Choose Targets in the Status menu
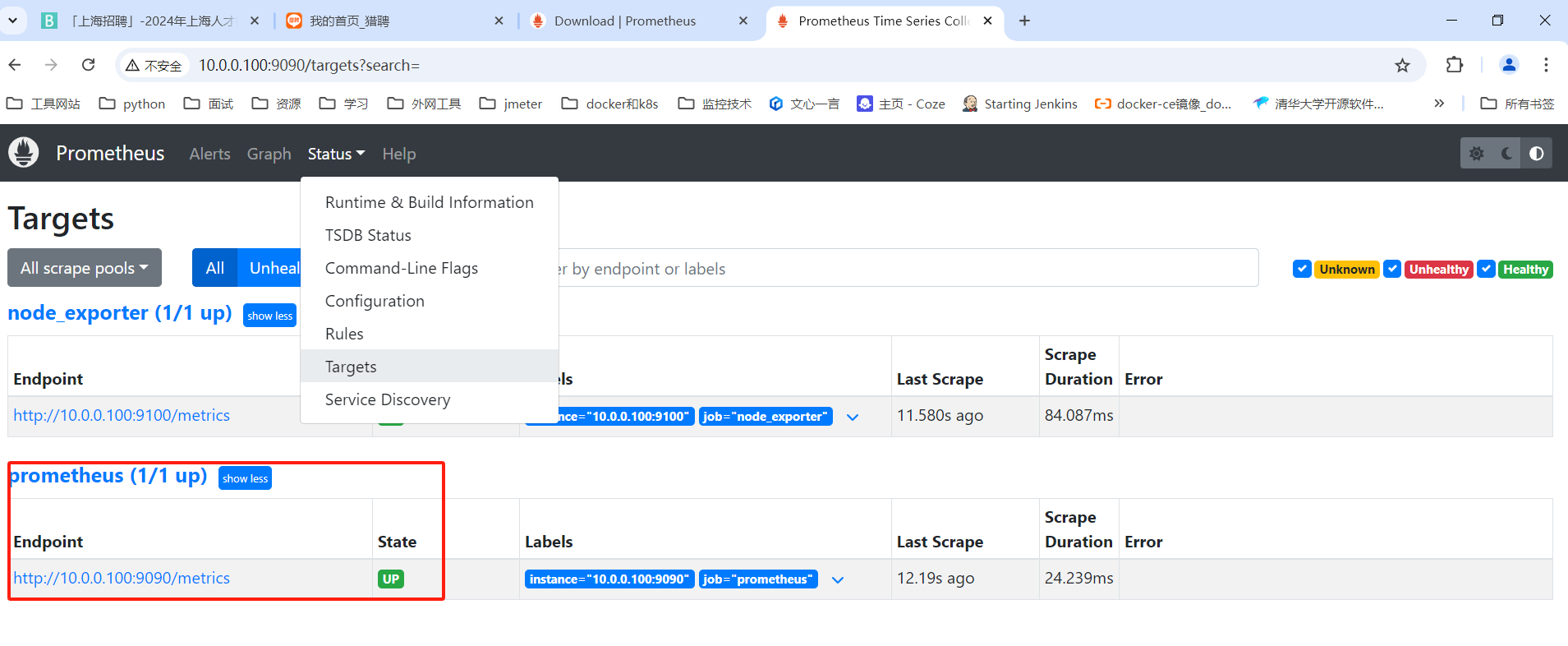Image resolution: width=1568 pixels, height=646 pixels. (x=430, y=367)
